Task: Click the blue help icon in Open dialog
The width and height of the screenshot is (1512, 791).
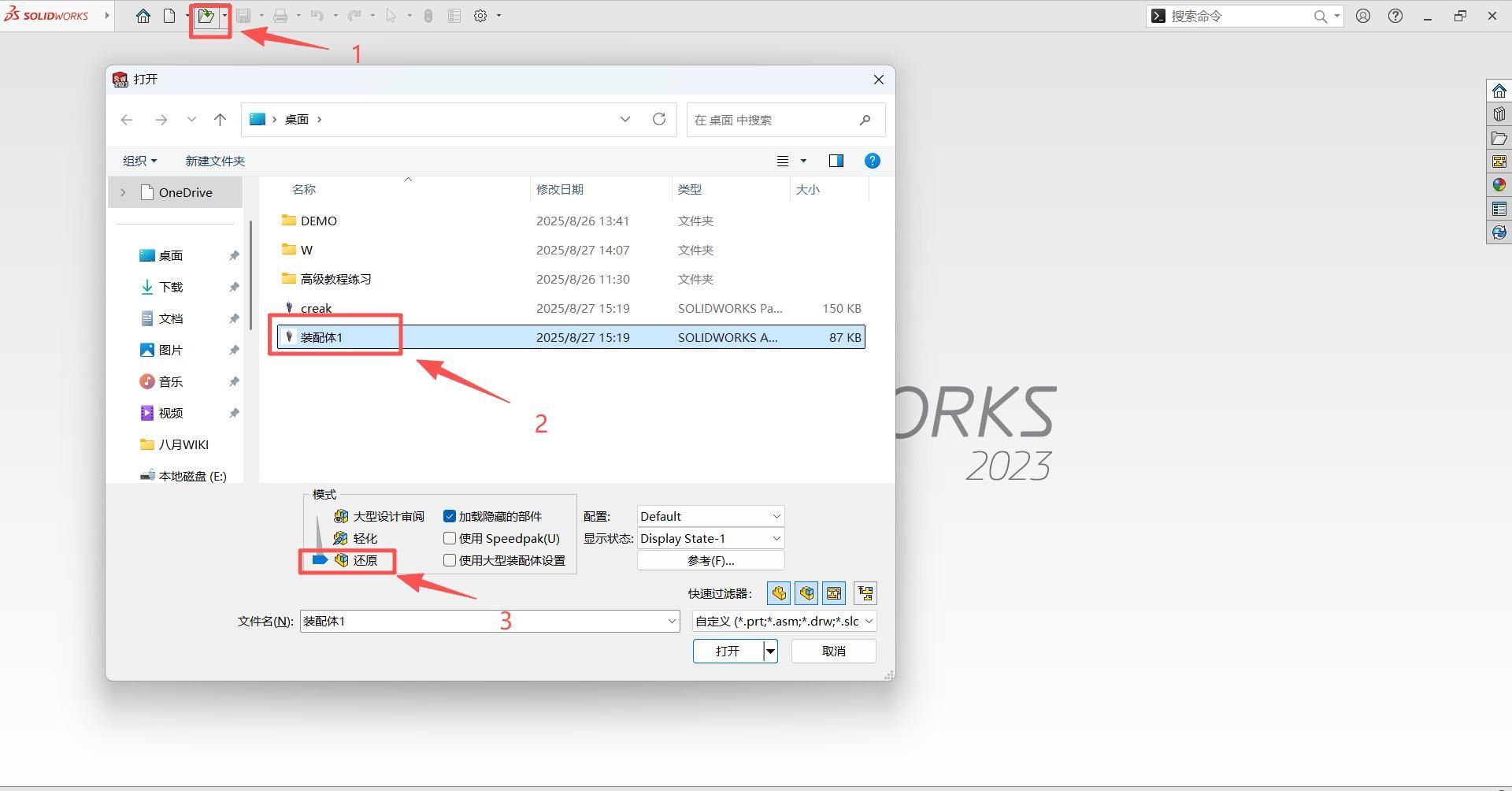Action: click(x=873, y=161)
